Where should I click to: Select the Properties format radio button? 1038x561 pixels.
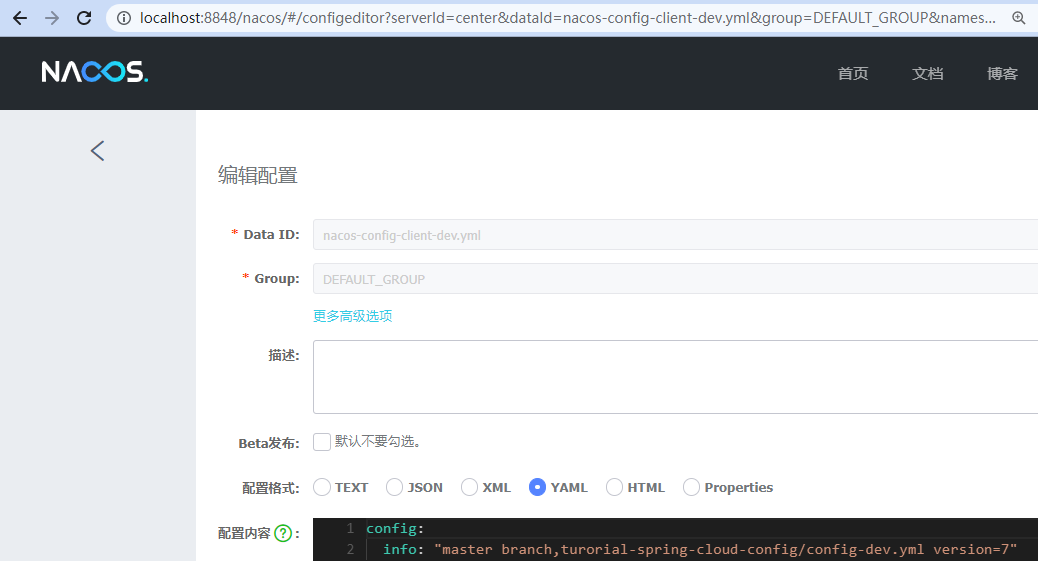(691, 487)
